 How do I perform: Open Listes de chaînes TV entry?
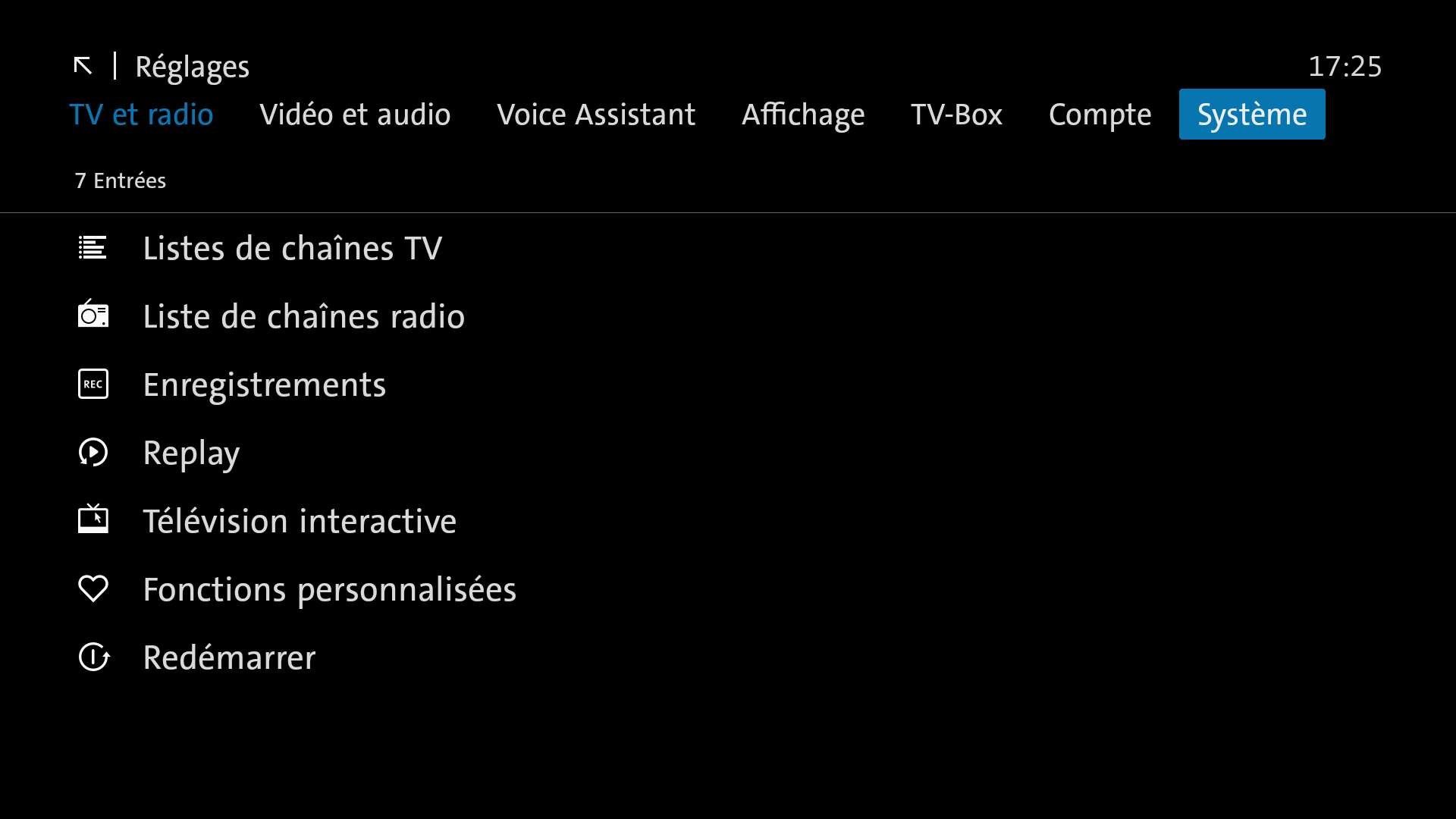tap(292, 249)
